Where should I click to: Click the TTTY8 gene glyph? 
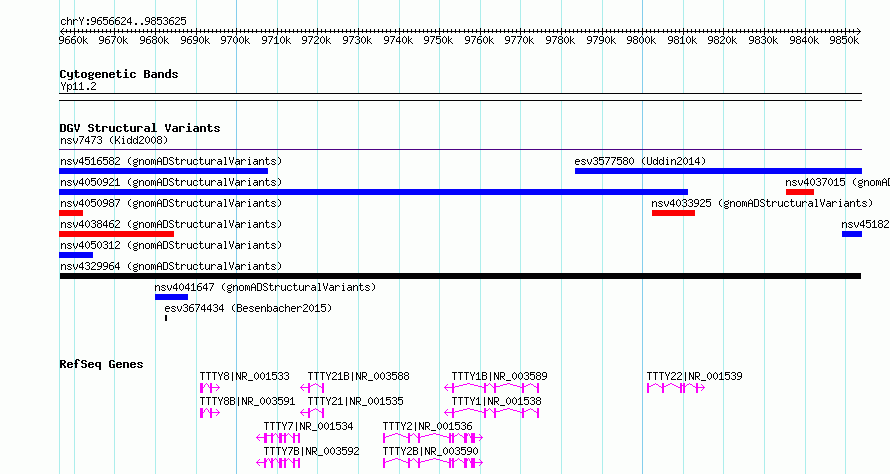click(209, 388)
